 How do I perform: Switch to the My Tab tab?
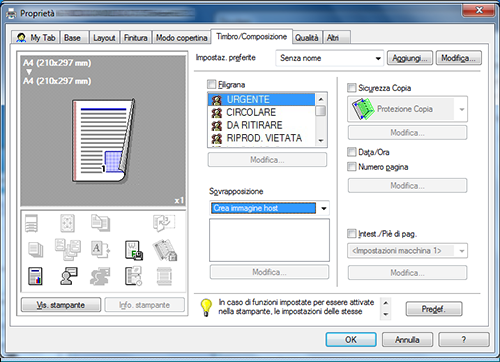[x=36, y=38]
